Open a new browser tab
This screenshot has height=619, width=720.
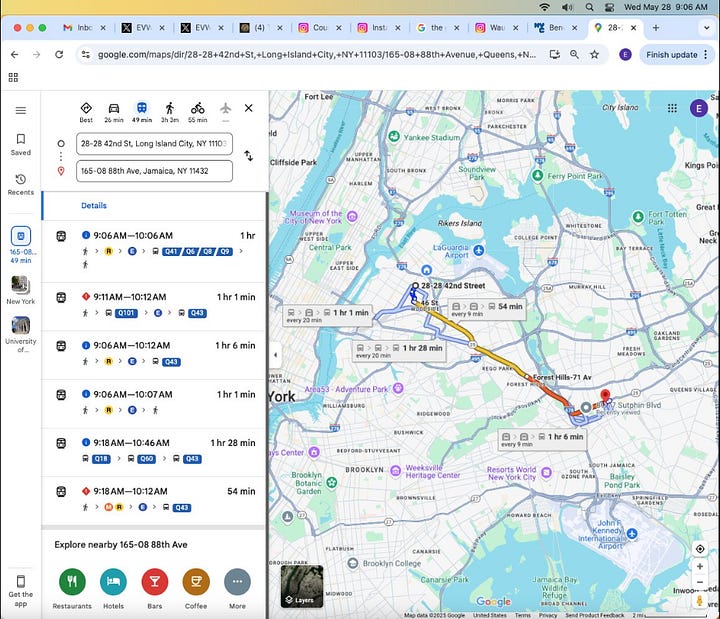point(656,28)
